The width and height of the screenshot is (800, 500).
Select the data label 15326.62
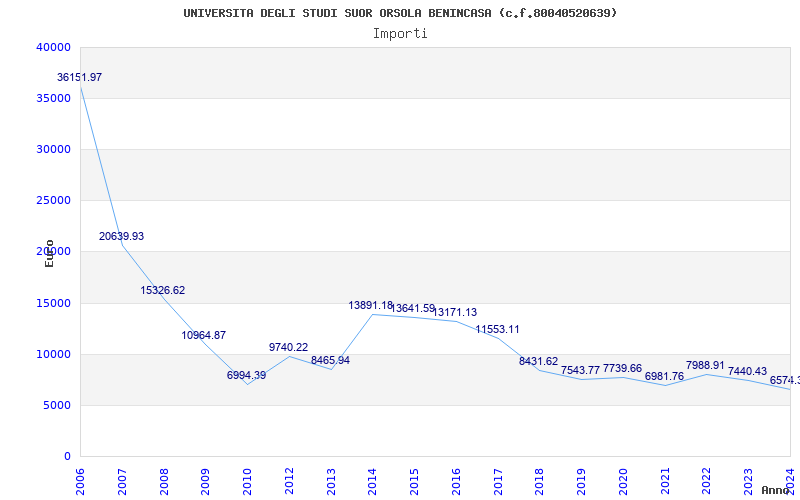tap(163, 290)
